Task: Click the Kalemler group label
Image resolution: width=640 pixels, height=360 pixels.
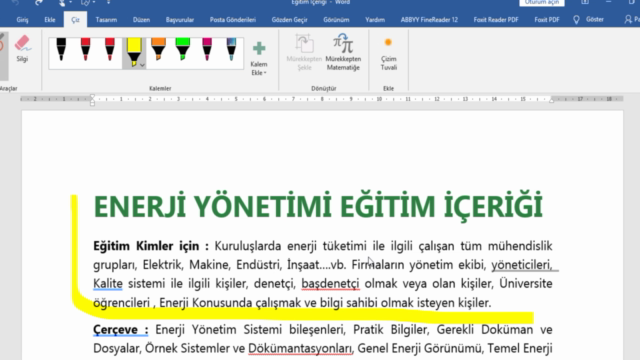Action: 160,89
